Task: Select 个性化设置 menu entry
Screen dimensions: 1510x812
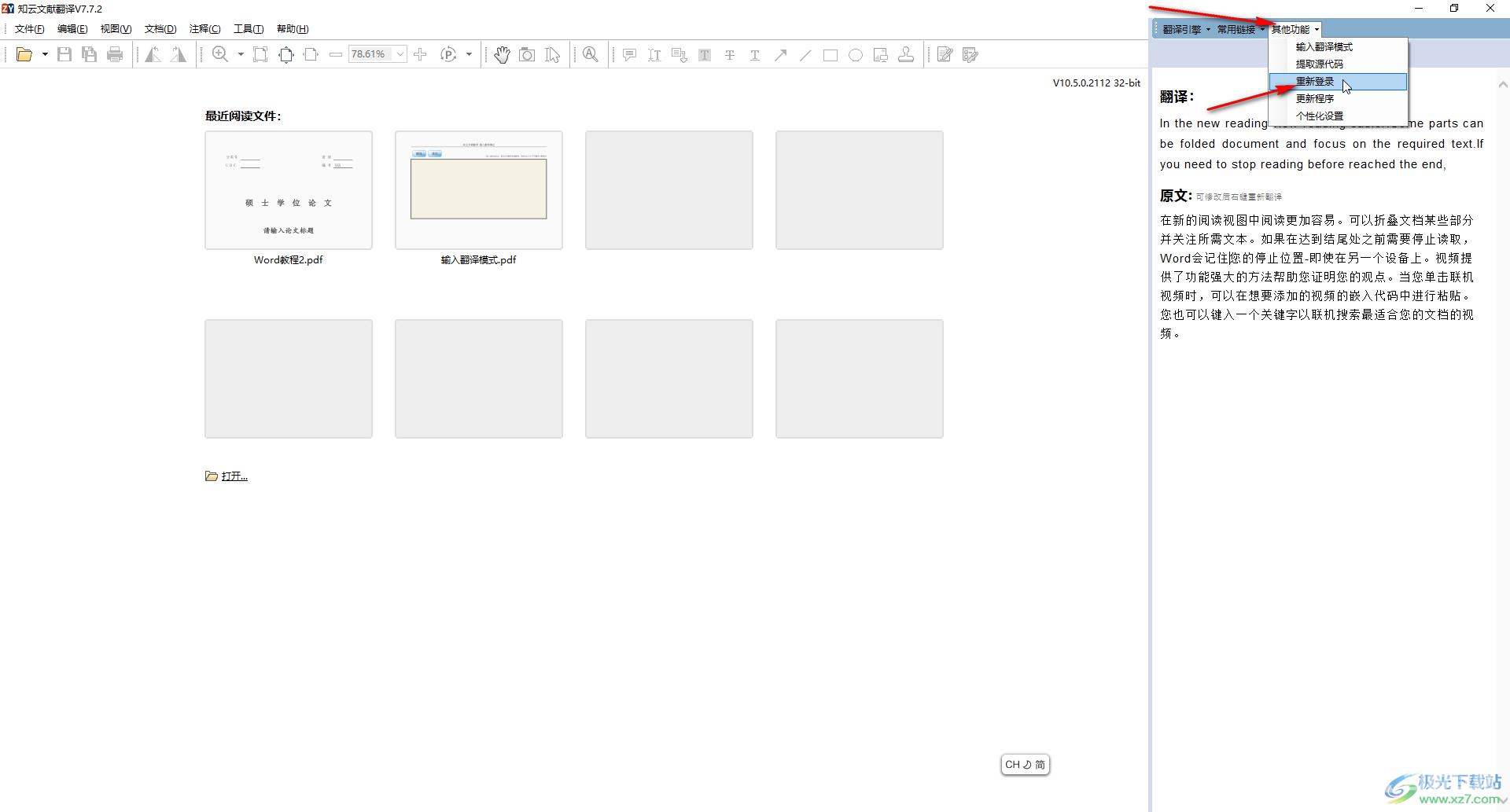Action: coord(1319,116)
